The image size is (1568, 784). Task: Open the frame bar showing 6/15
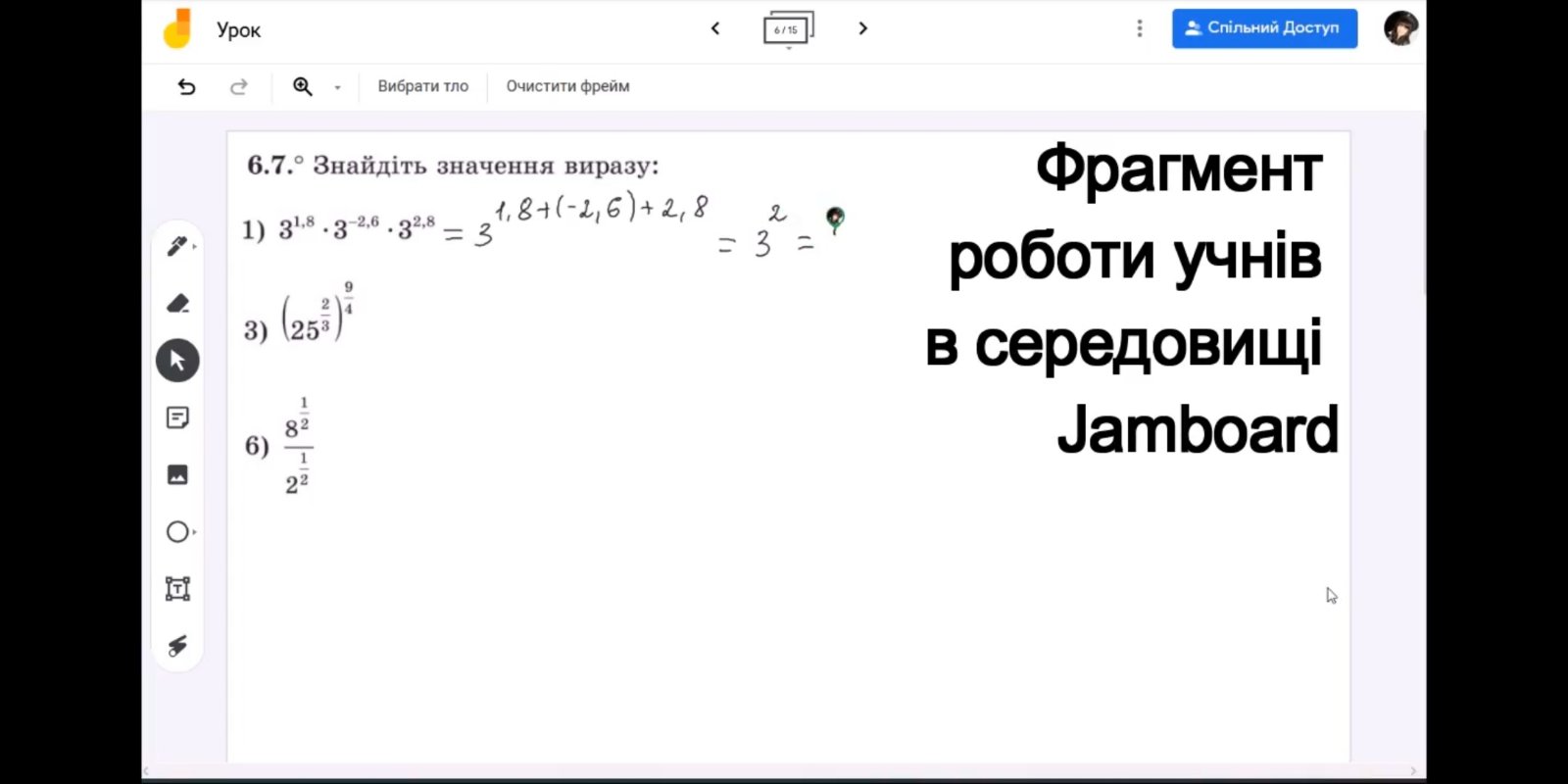(x=788, y=29)
